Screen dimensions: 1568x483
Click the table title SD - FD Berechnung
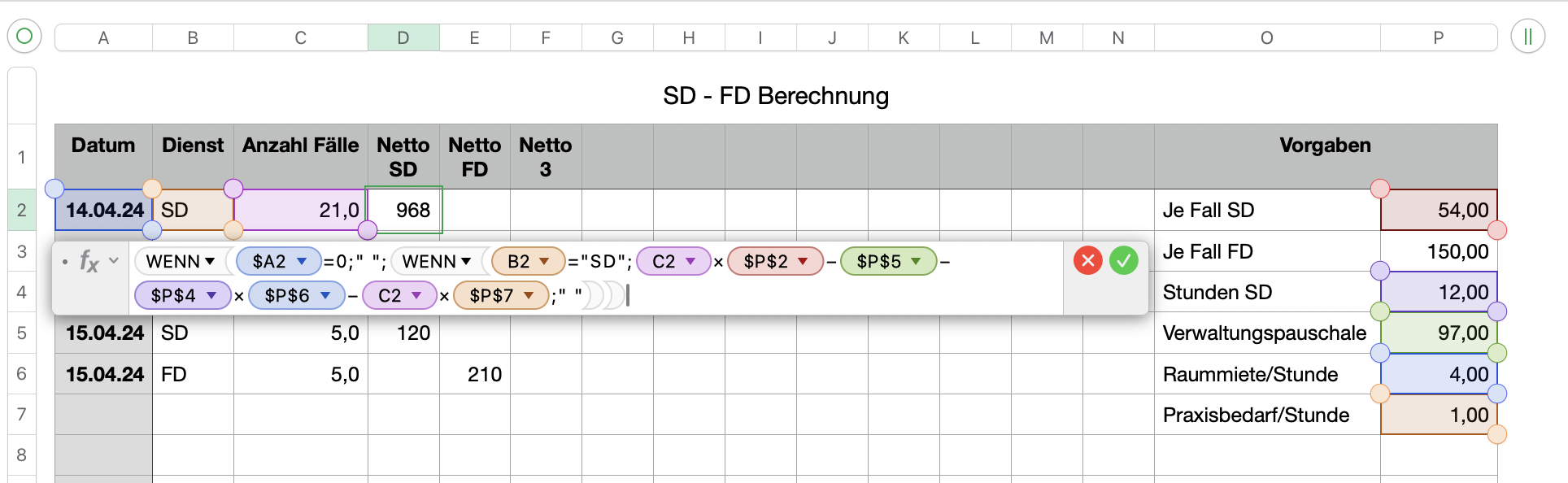click(775, 96)
